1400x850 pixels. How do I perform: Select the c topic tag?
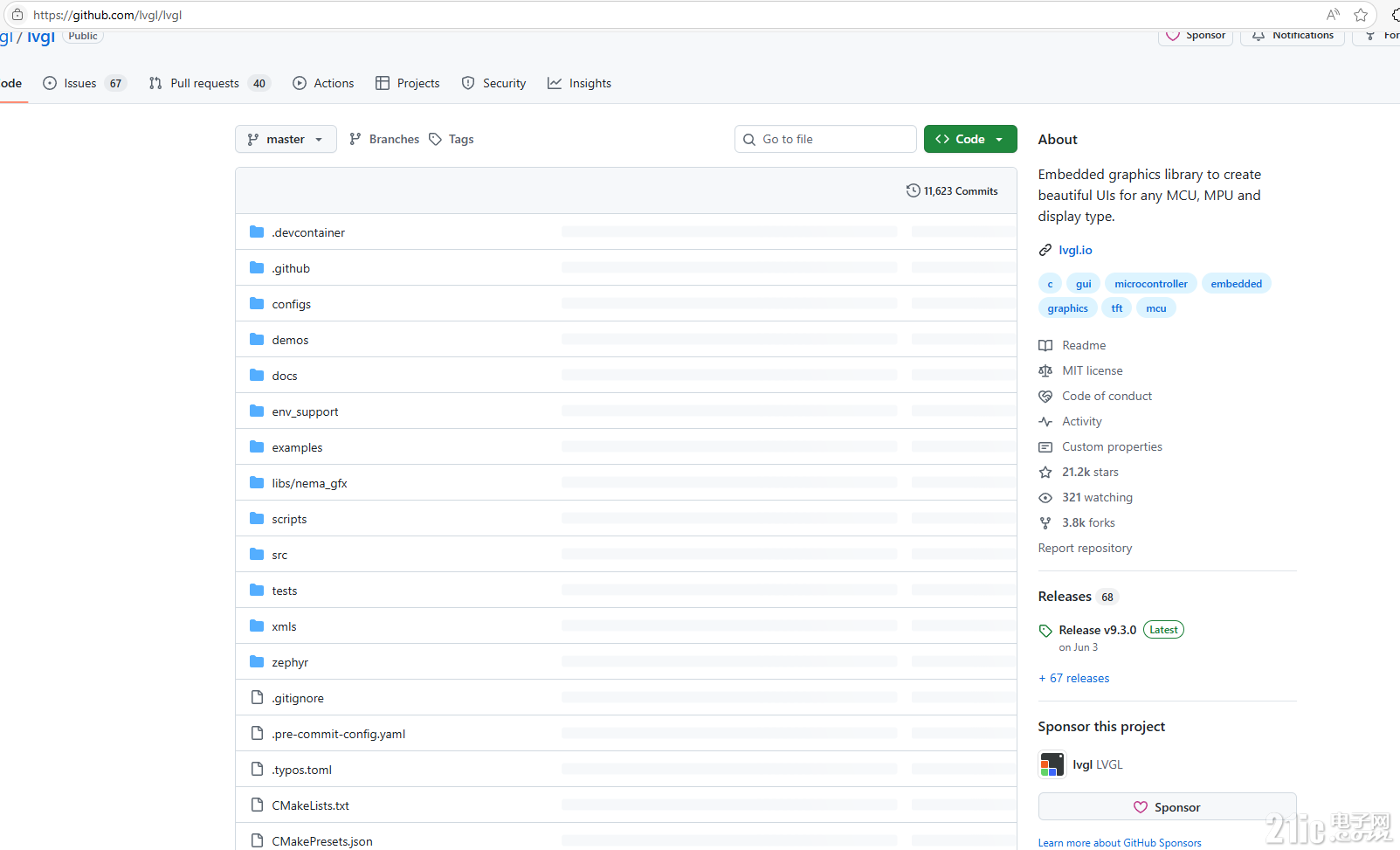click(x=1050, y=283)
